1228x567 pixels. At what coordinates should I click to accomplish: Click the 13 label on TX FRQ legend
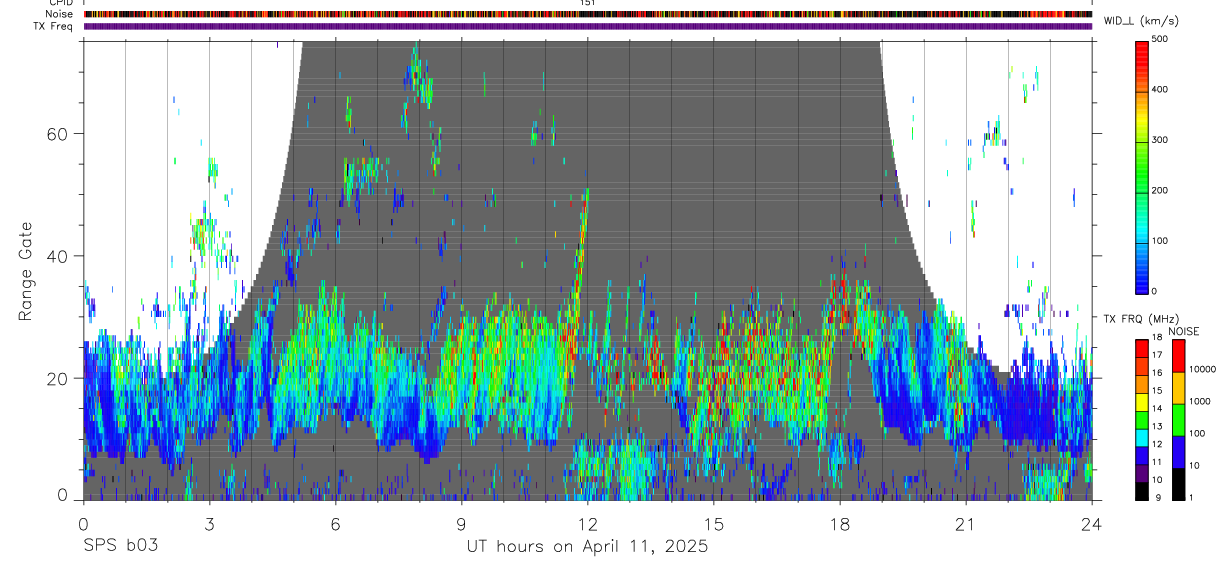1157,427
